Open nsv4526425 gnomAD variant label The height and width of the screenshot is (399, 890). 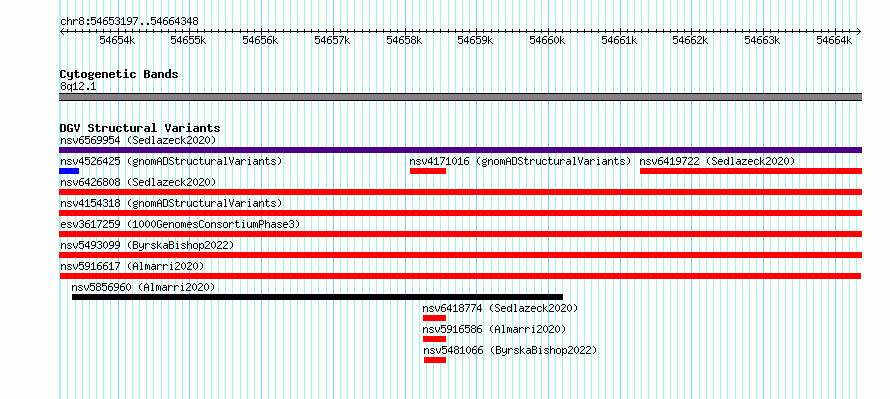[171, 161]
